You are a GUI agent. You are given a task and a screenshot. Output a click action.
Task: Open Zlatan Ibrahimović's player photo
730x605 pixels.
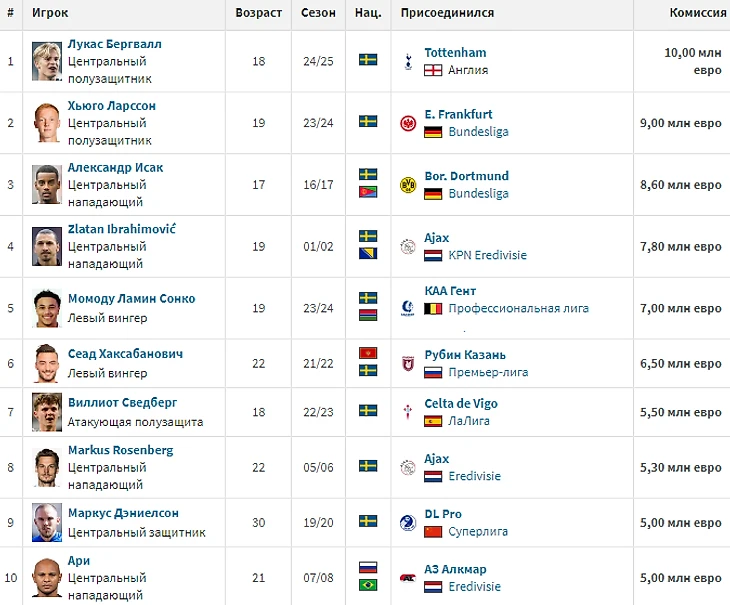[x=46, y=247]
